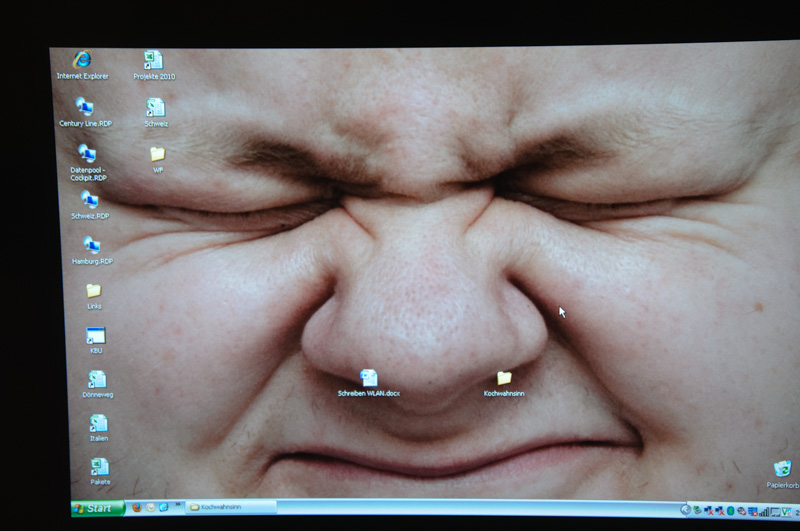The image size is (800, 531).
Task: Click the Hamburg.RDP desktop icon
Action: (x=92, y=246)
